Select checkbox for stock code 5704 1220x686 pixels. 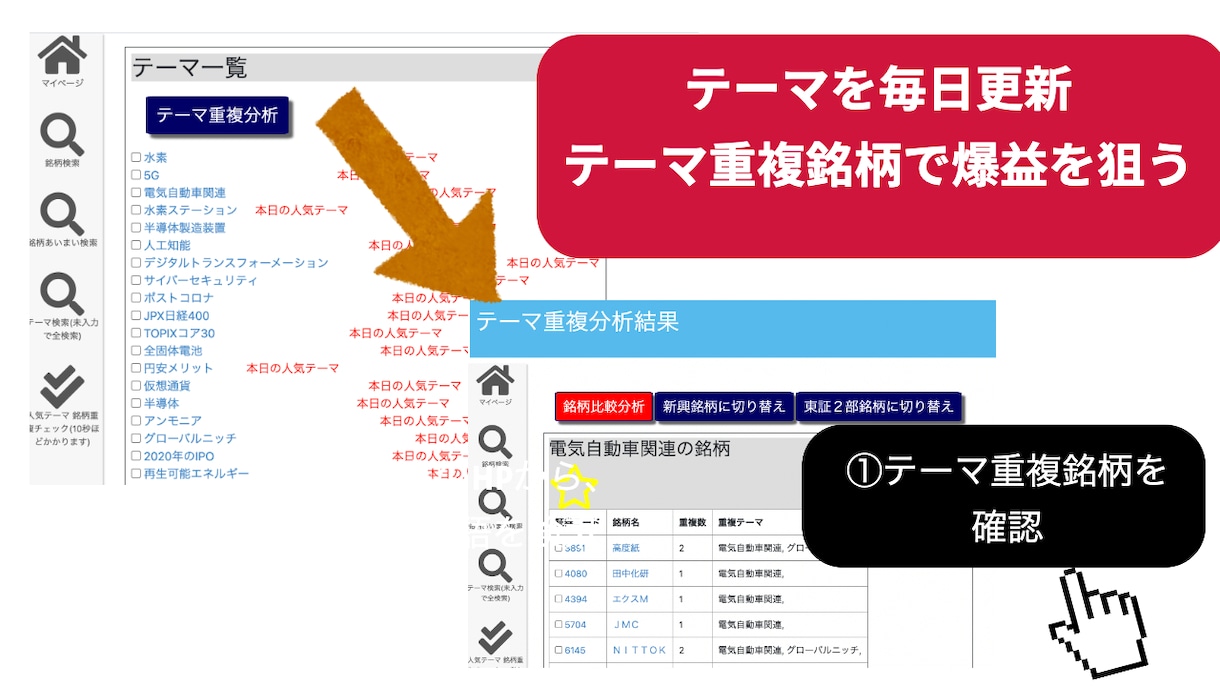click(559, 624)
